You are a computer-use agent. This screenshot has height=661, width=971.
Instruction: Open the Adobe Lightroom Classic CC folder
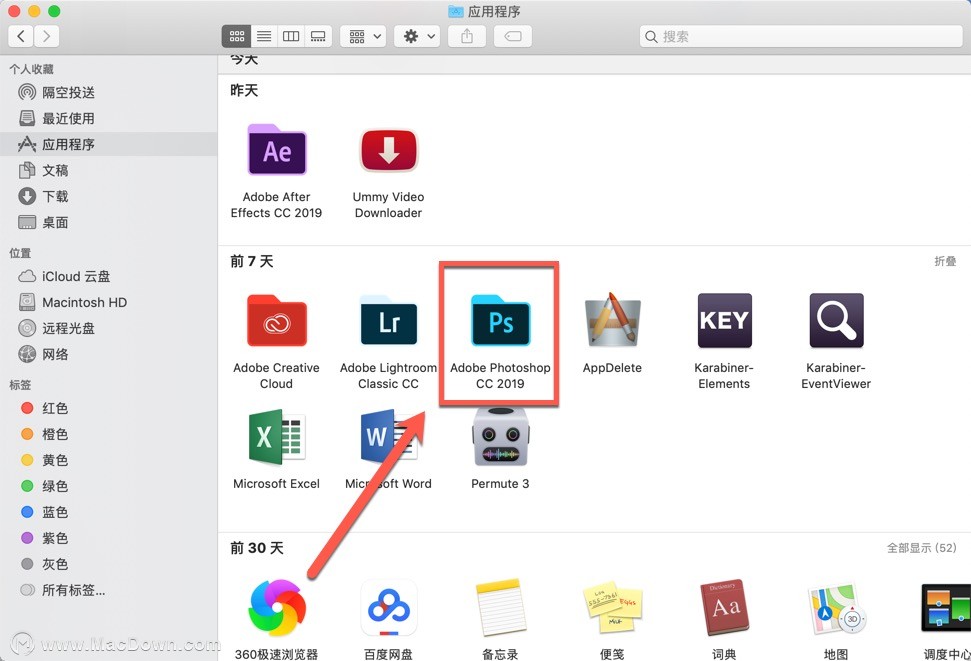(x=389, y=320)
